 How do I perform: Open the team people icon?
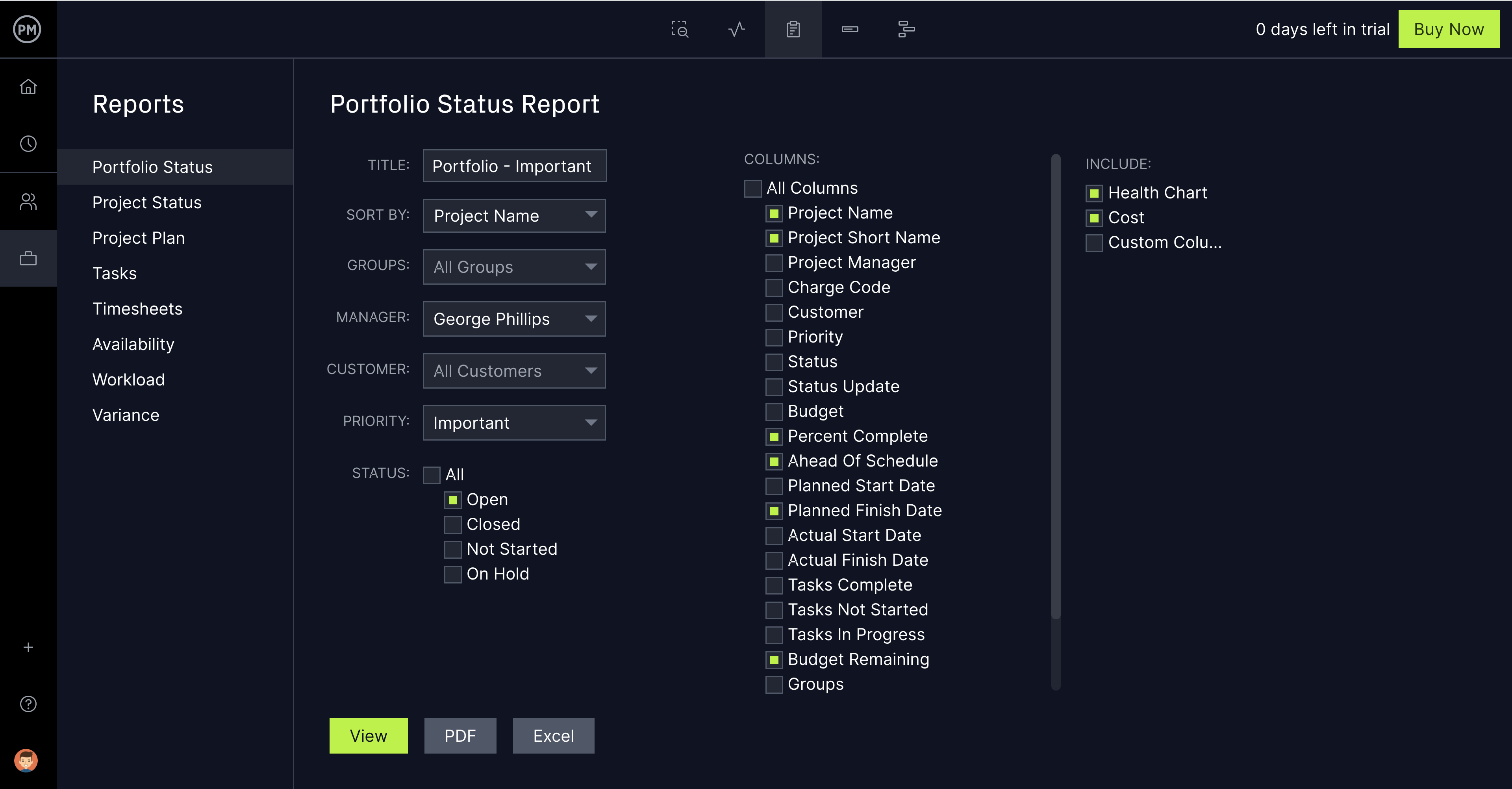[28, 201]
